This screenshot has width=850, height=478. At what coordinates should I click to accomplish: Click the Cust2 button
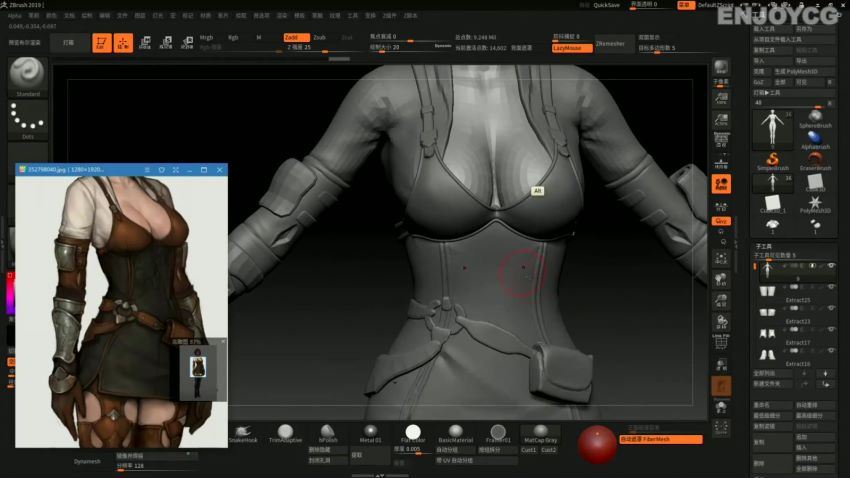click(x=549, y=450)
